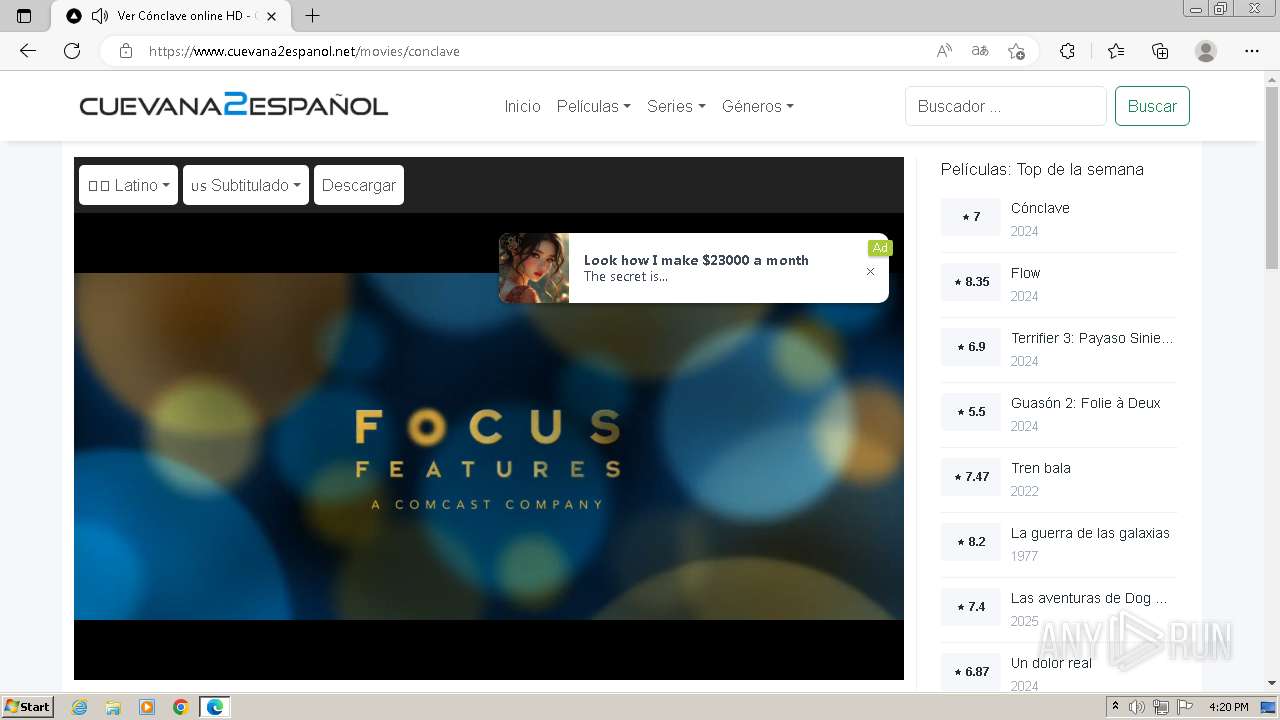Click the taskbar clock 4:20 PM
This screenshot has height=720, width=1280.
pyautogui.click(x=1229, y=707)
